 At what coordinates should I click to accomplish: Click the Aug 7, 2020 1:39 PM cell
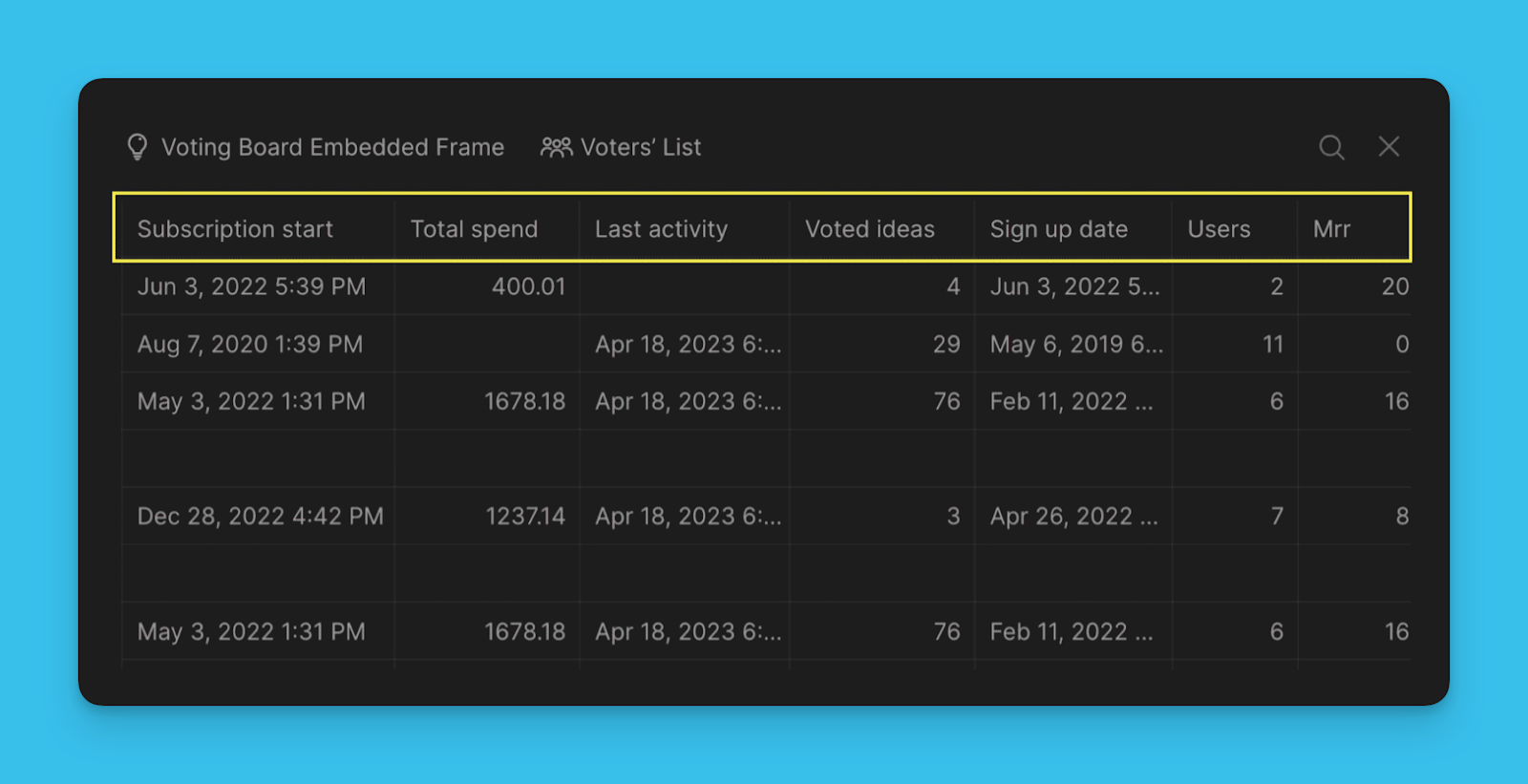250,344
